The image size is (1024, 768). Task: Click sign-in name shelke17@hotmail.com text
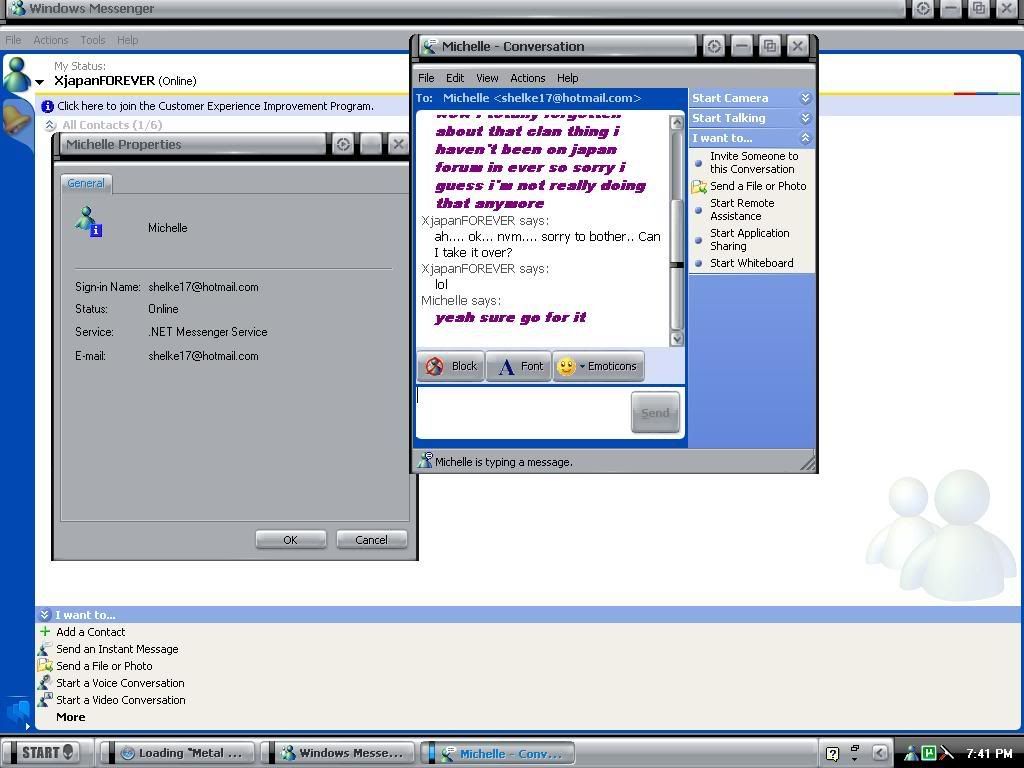(203, 287)
